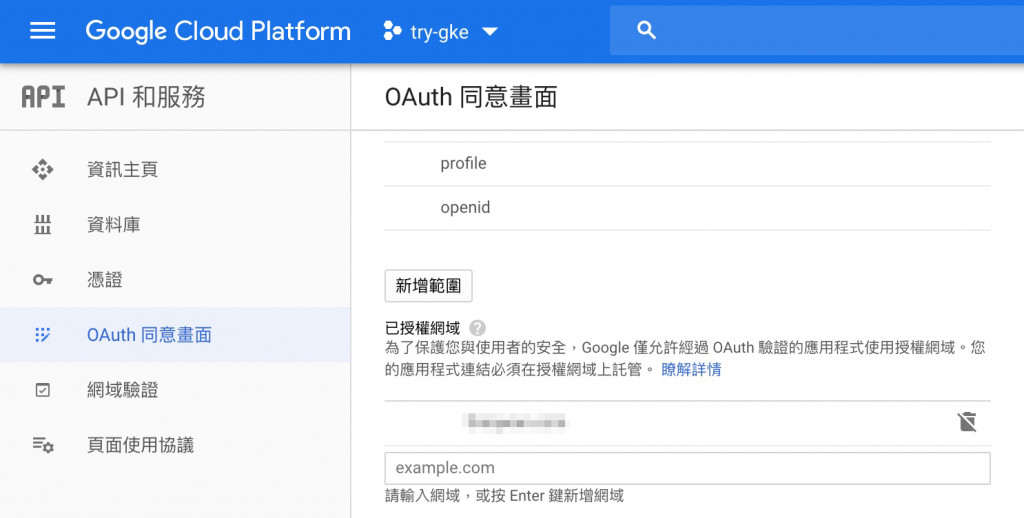This screenshot has height=518, width=1024.
Task: Click the example.com domain input field
Action: pyautogui.click(x=688, y=468)
